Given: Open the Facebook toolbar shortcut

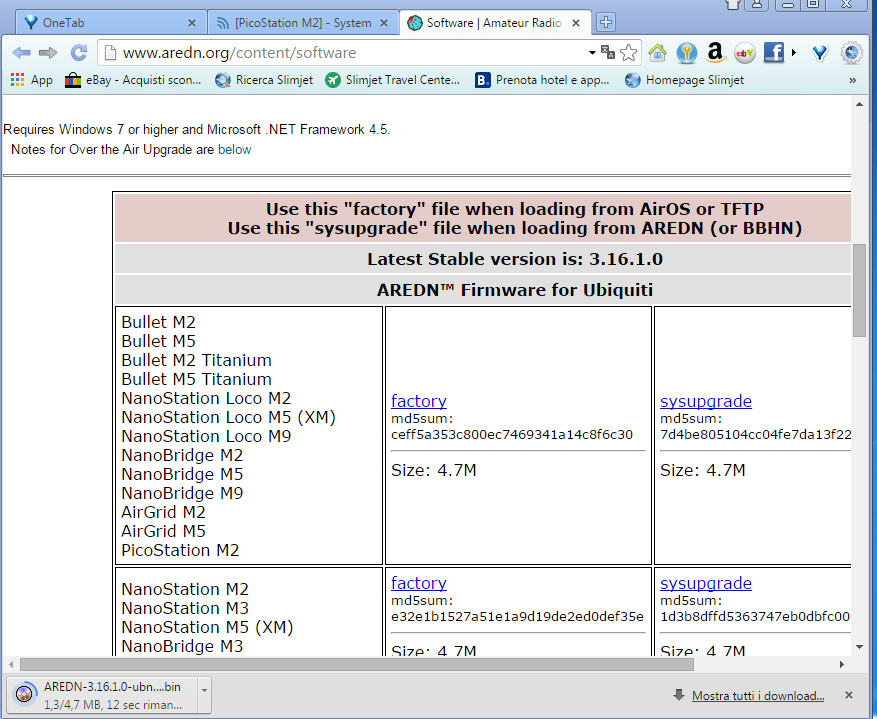Looking at the screenshot, I should point(774,53).
